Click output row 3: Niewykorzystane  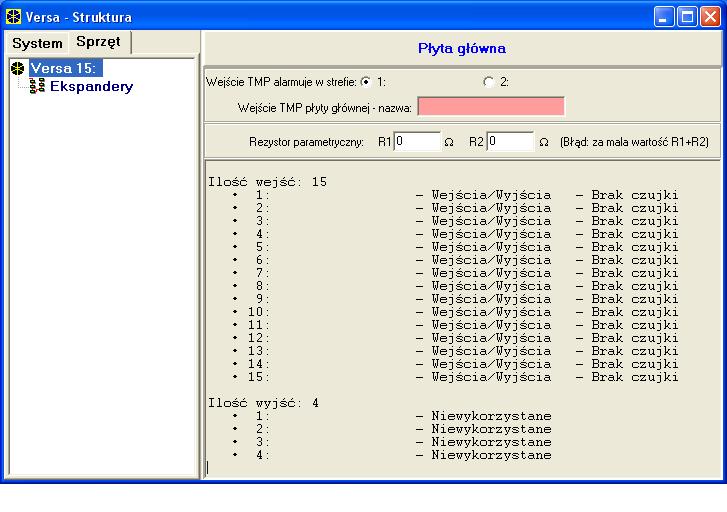pos(491,442)
